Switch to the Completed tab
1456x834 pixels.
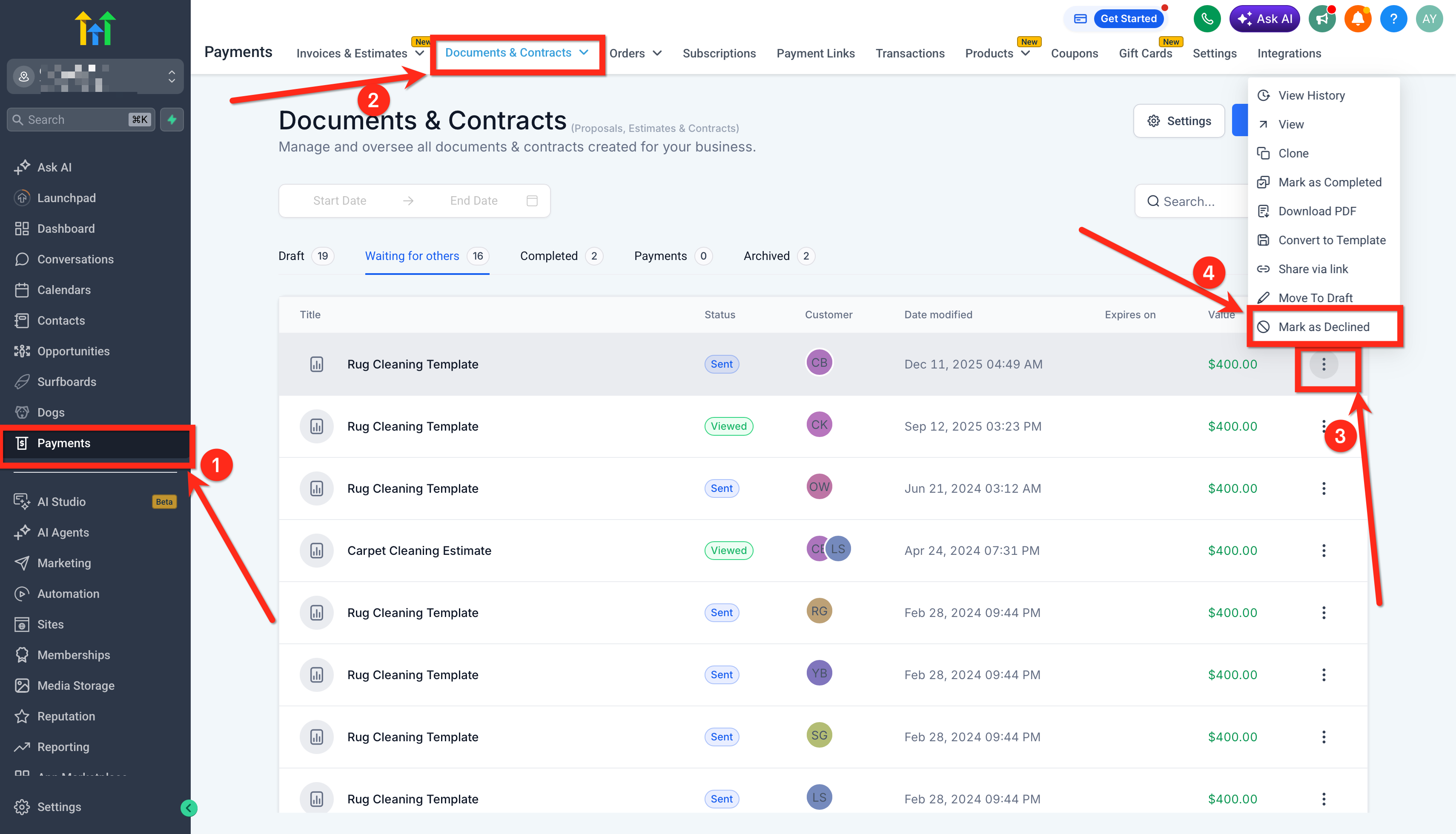tap(548, 256)
